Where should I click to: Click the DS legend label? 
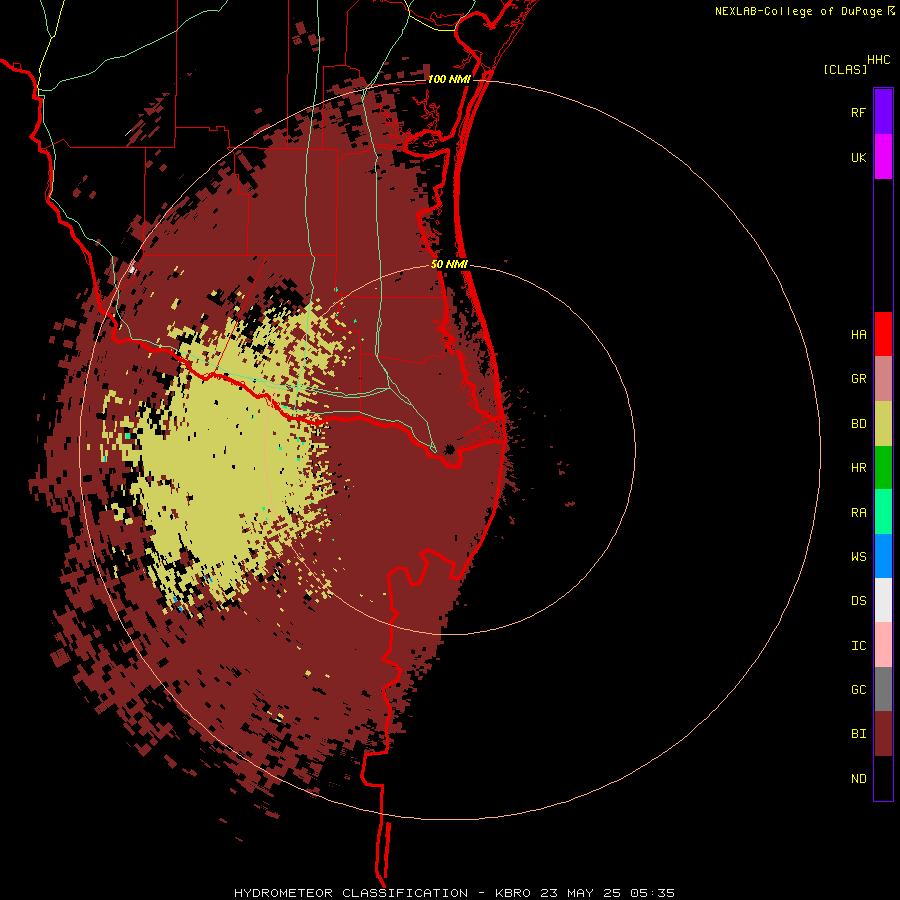[858, 601]
